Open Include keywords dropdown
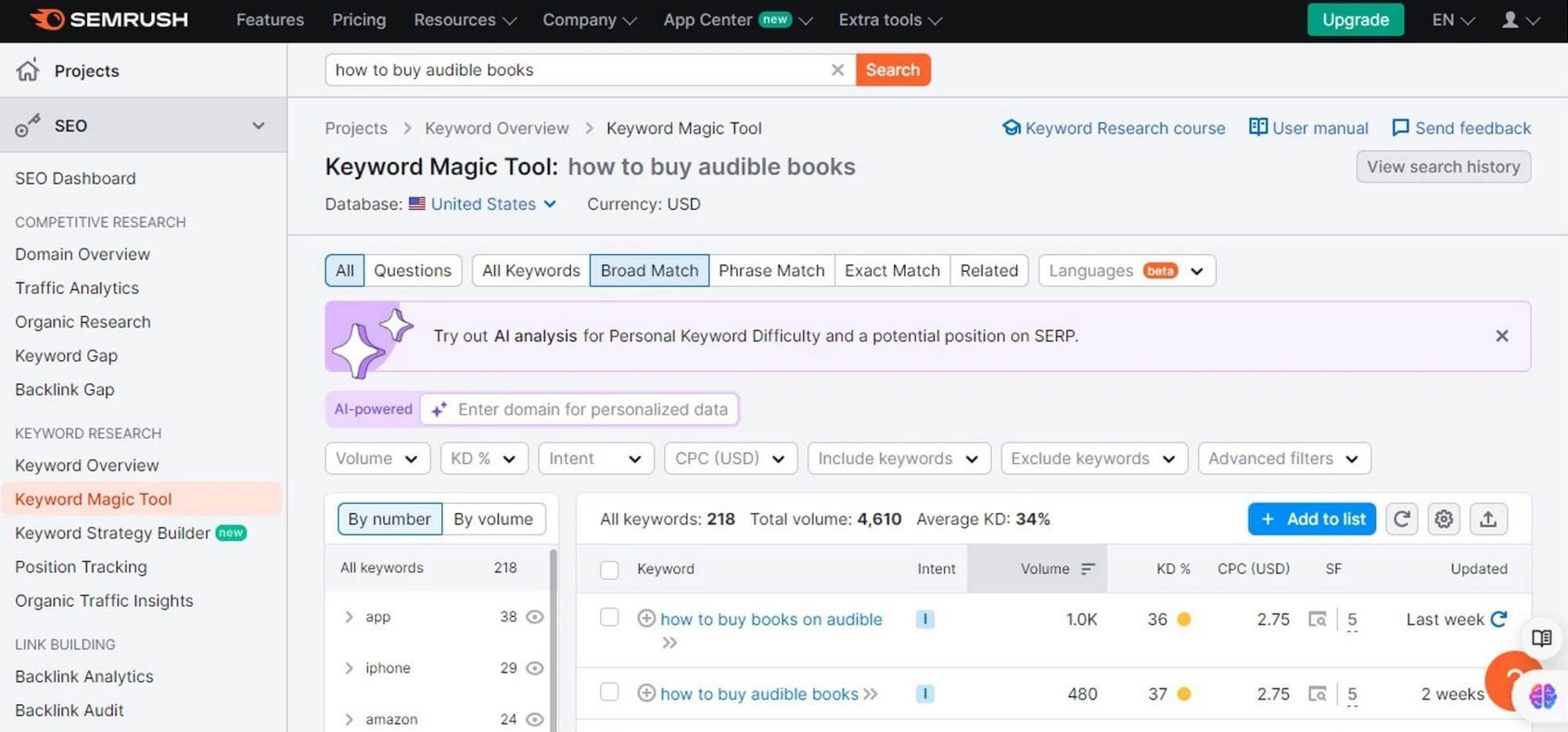This screenshot has width=1568, height=732. [899, 458]
